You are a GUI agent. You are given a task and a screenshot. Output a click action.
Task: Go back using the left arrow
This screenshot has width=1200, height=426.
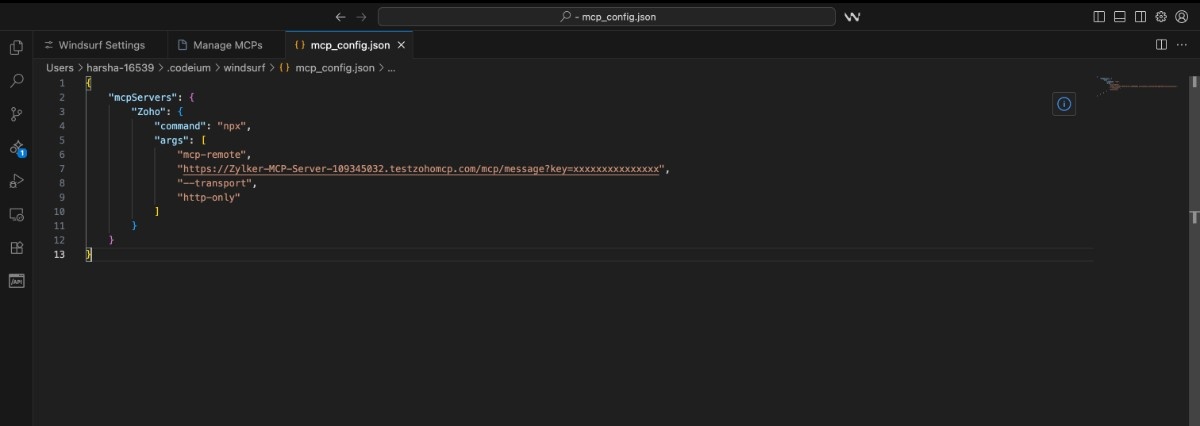(x=340, y=17)
